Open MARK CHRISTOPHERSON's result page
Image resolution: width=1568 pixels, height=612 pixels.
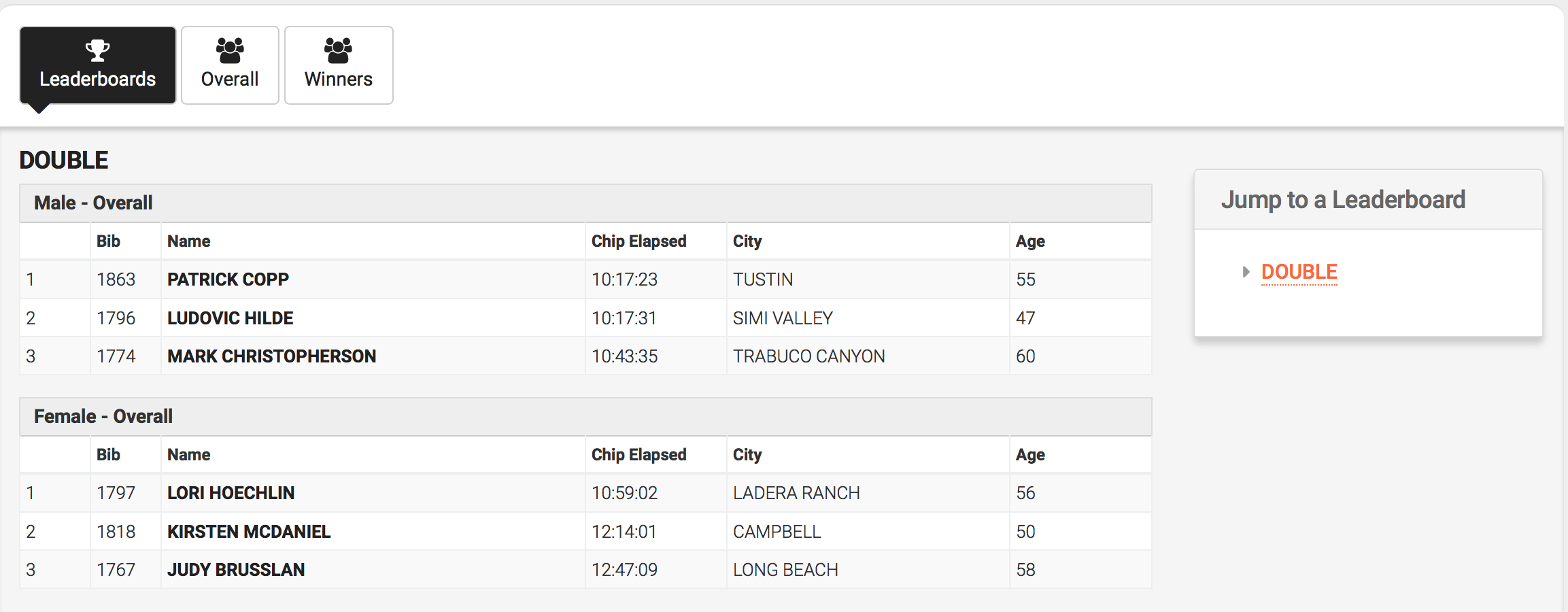(271, 356)
